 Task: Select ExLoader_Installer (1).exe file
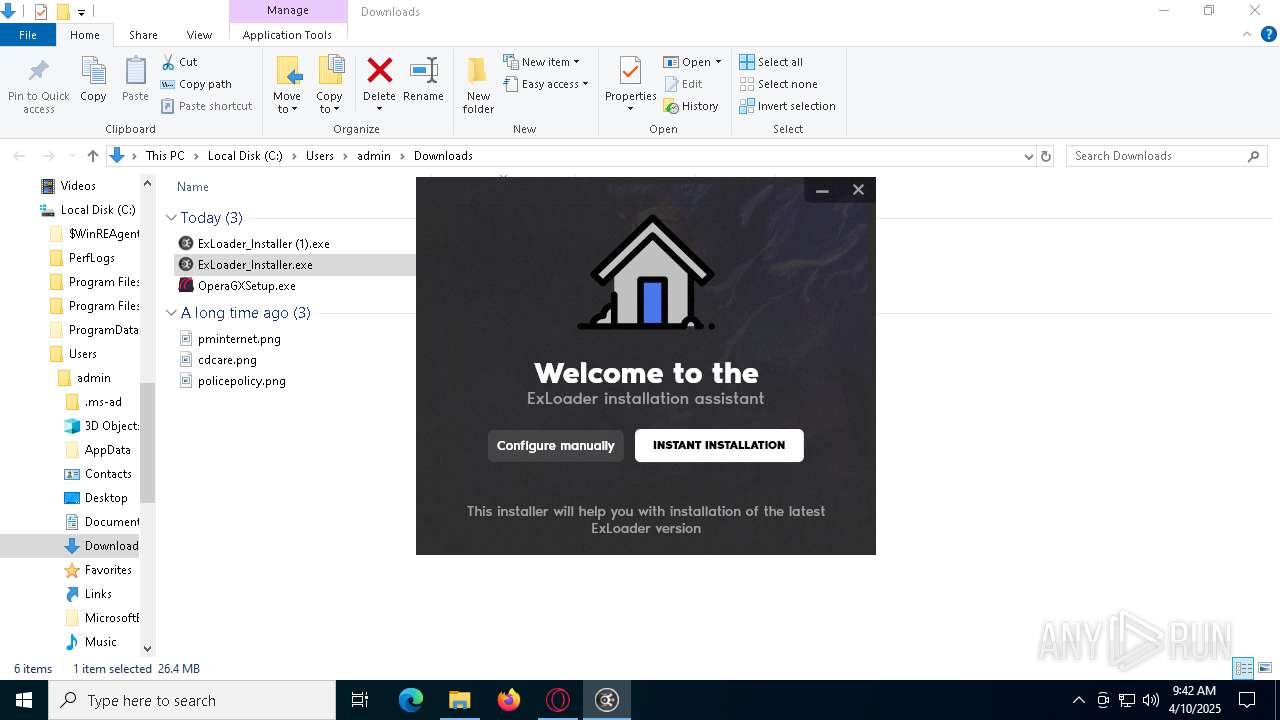point(264,244)
